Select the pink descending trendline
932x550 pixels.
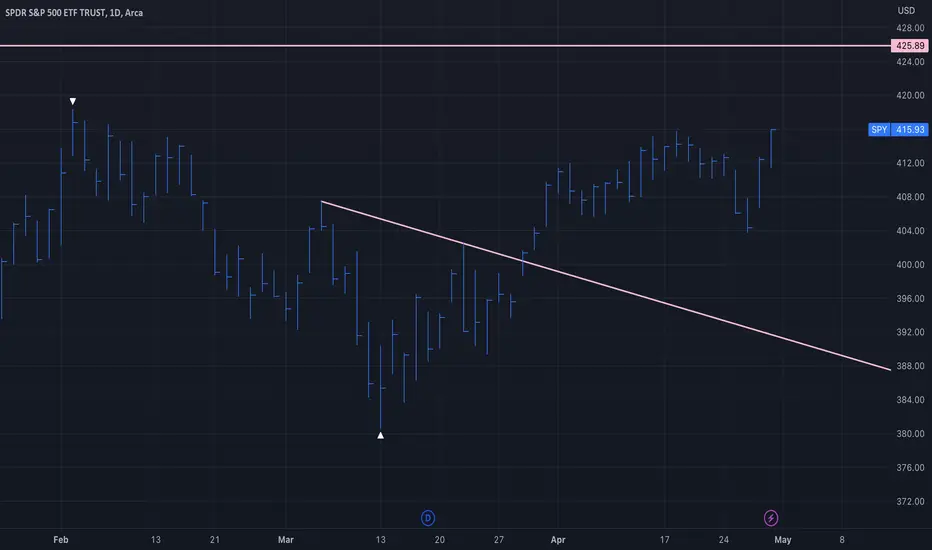[x=606, y=285]
